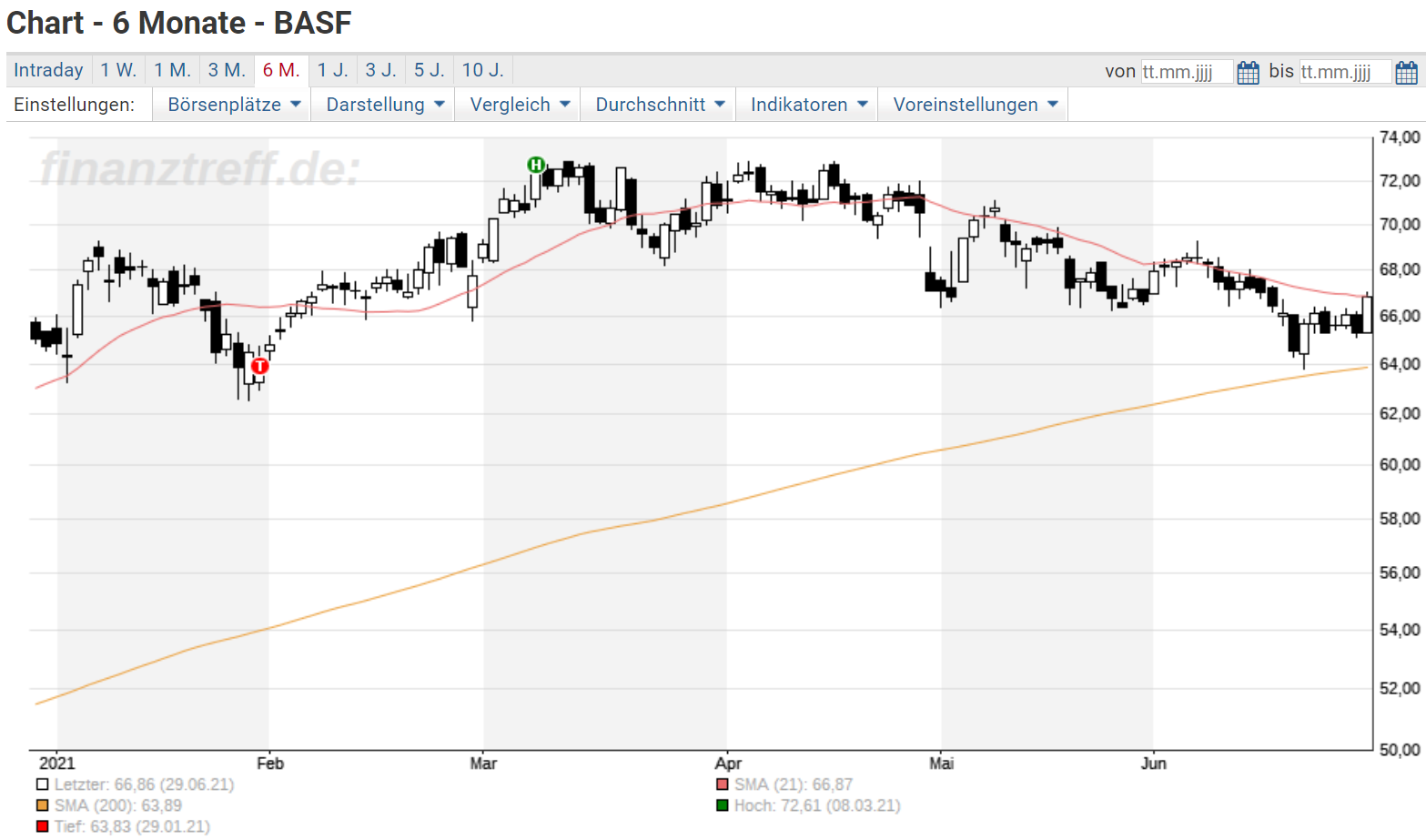Click the 'Einstellungen:' label

[x=74, y=105]
